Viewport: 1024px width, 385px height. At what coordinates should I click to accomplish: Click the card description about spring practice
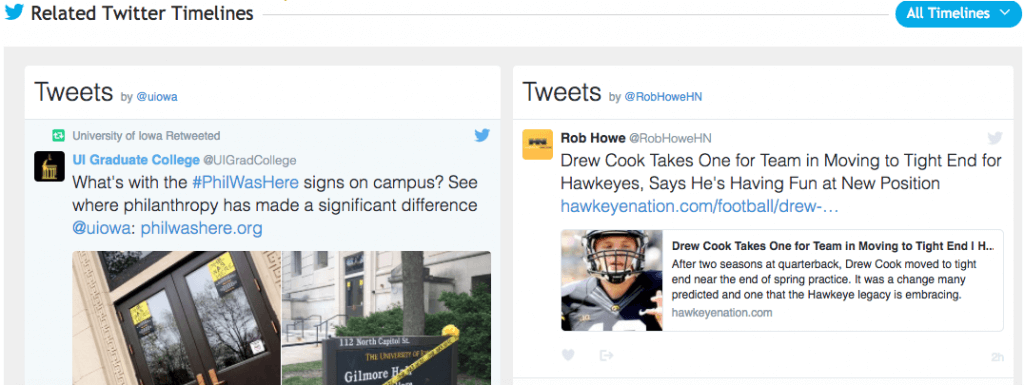(x=824, y=279)
